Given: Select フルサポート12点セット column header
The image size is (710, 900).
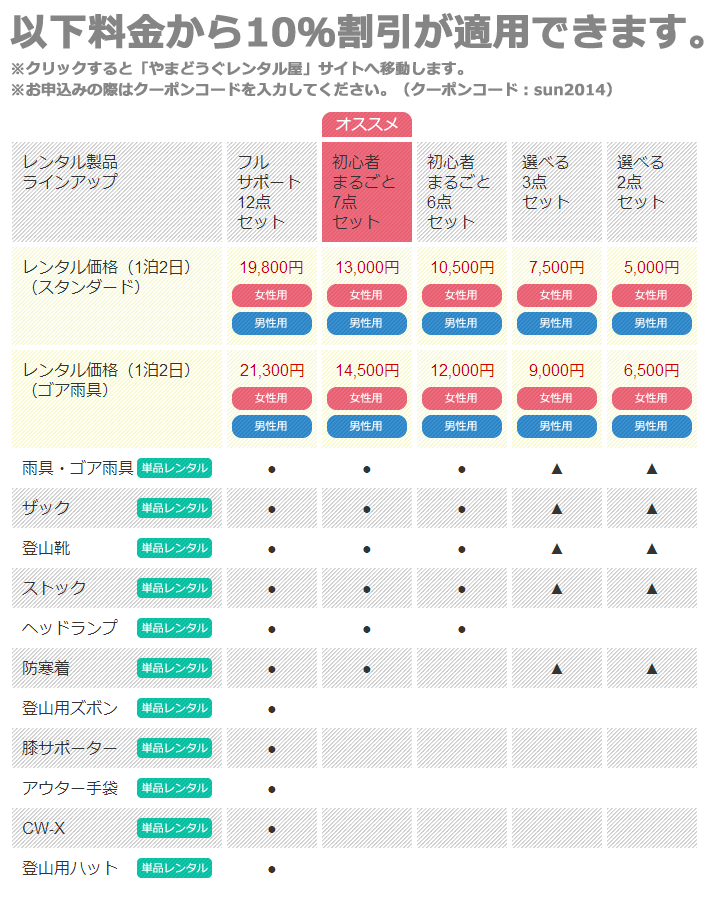Looking at the screenshot, I should pos(271,192).
